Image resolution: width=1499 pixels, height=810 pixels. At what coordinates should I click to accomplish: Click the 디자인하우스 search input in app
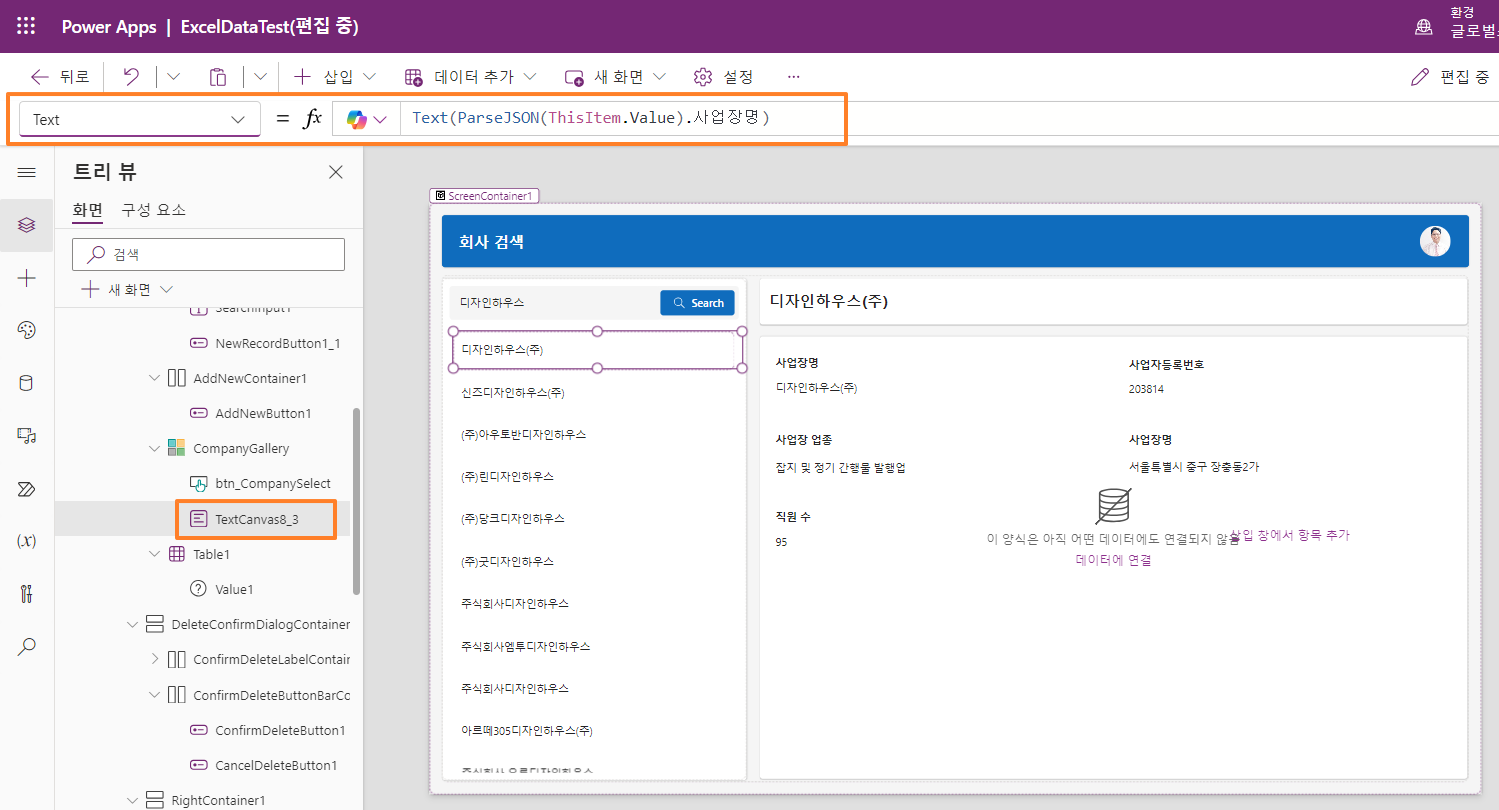555,302
